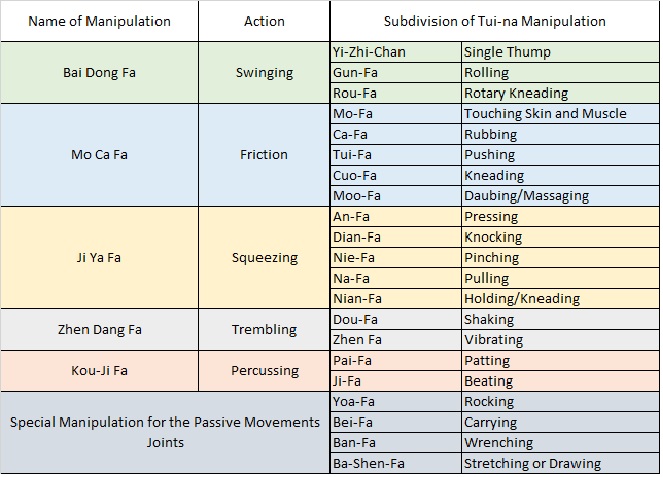Select the 'Subdivision of Tui-na Manipulation' header
This screenshot has height=477, width=663.
(495, 21)
